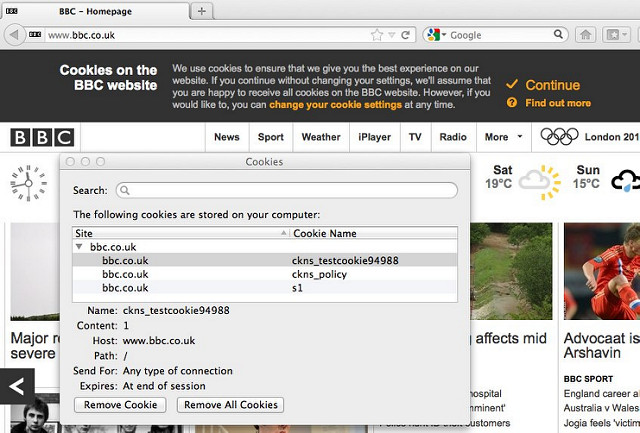640x433 pixels.
Task: Click 'Any type of connection' value
Action: tap(178, 371)
